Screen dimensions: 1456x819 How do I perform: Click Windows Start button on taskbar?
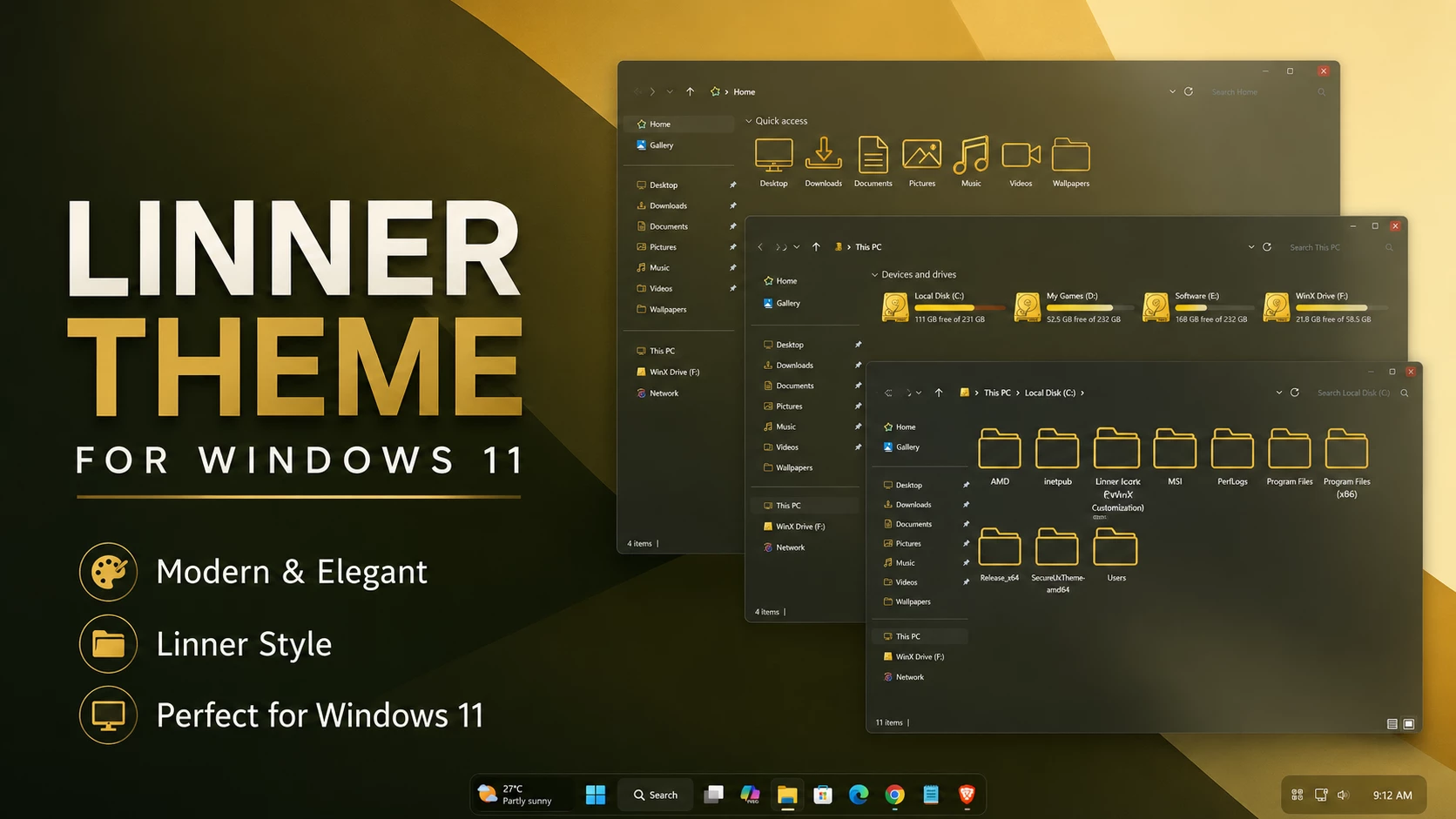pyautogui.click(x=596, y=795)
